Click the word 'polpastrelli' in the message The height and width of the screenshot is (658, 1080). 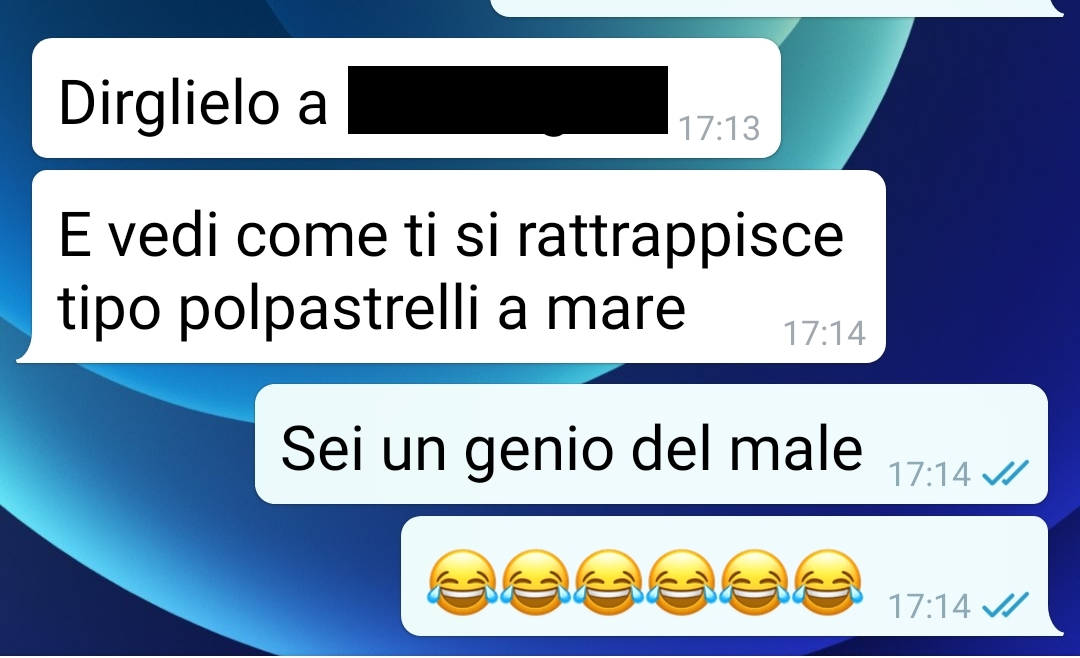[x=328, y=309]
